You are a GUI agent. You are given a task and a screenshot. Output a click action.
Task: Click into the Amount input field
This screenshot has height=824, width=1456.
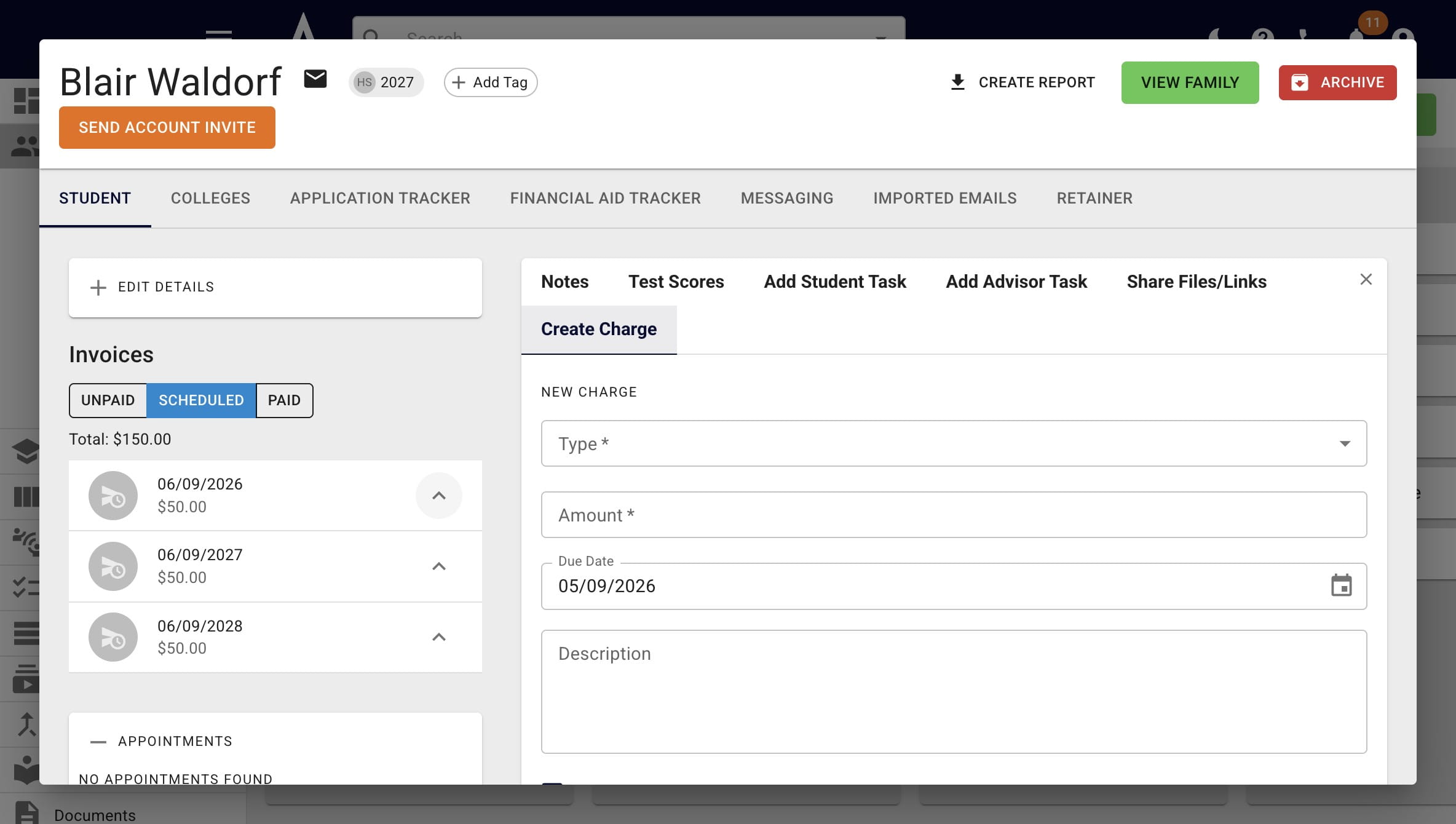pyautogui.click(x=954, y=515)
